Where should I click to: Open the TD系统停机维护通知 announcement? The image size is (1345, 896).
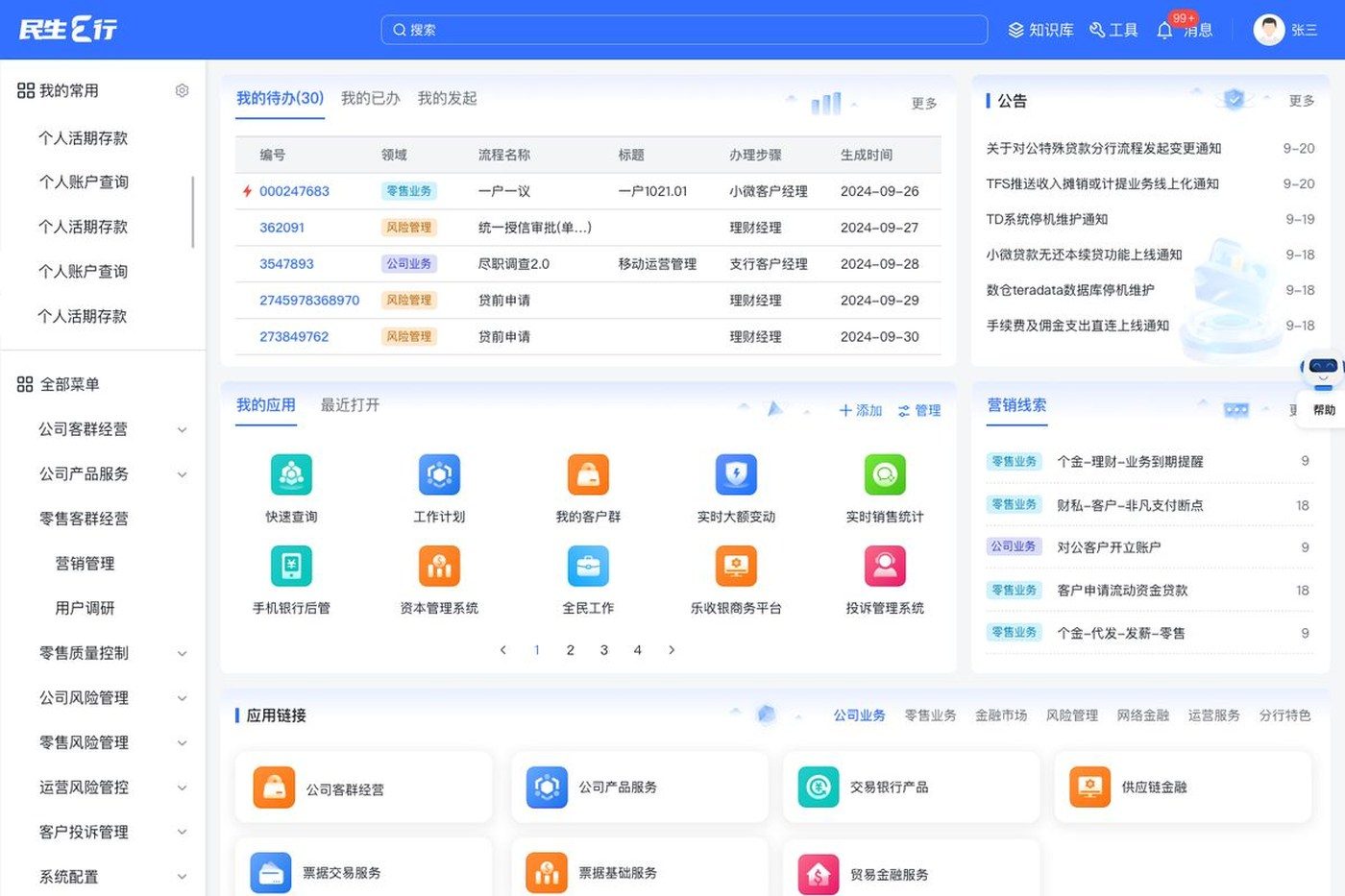pos(1047,219)
